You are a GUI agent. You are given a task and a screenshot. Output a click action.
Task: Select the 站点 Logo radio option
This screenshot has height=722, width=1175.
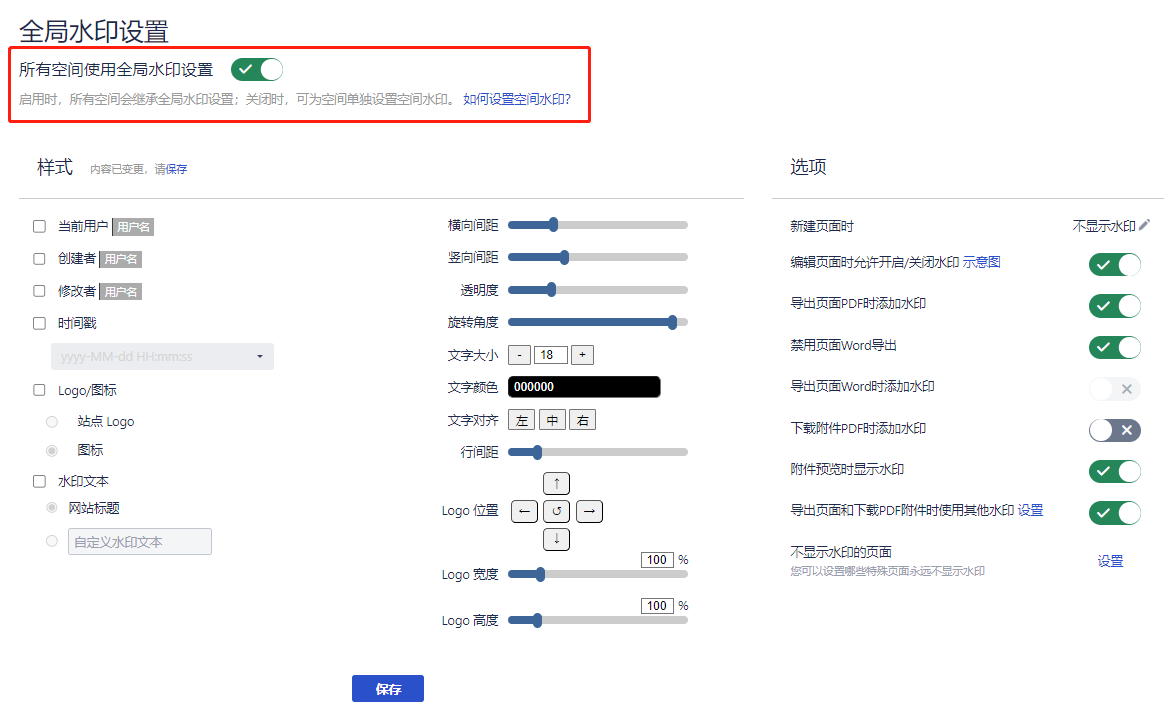pos(52,422)
